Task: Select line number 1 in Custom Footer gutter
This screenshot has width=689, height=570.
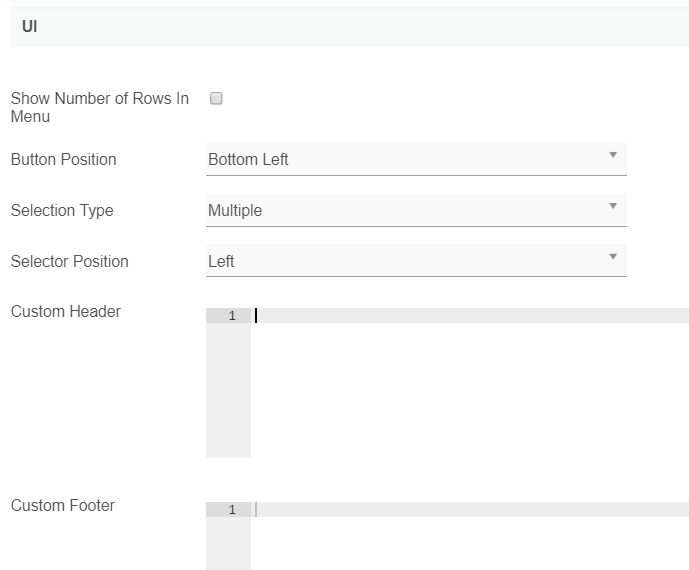Action: [x=232, y=510]
